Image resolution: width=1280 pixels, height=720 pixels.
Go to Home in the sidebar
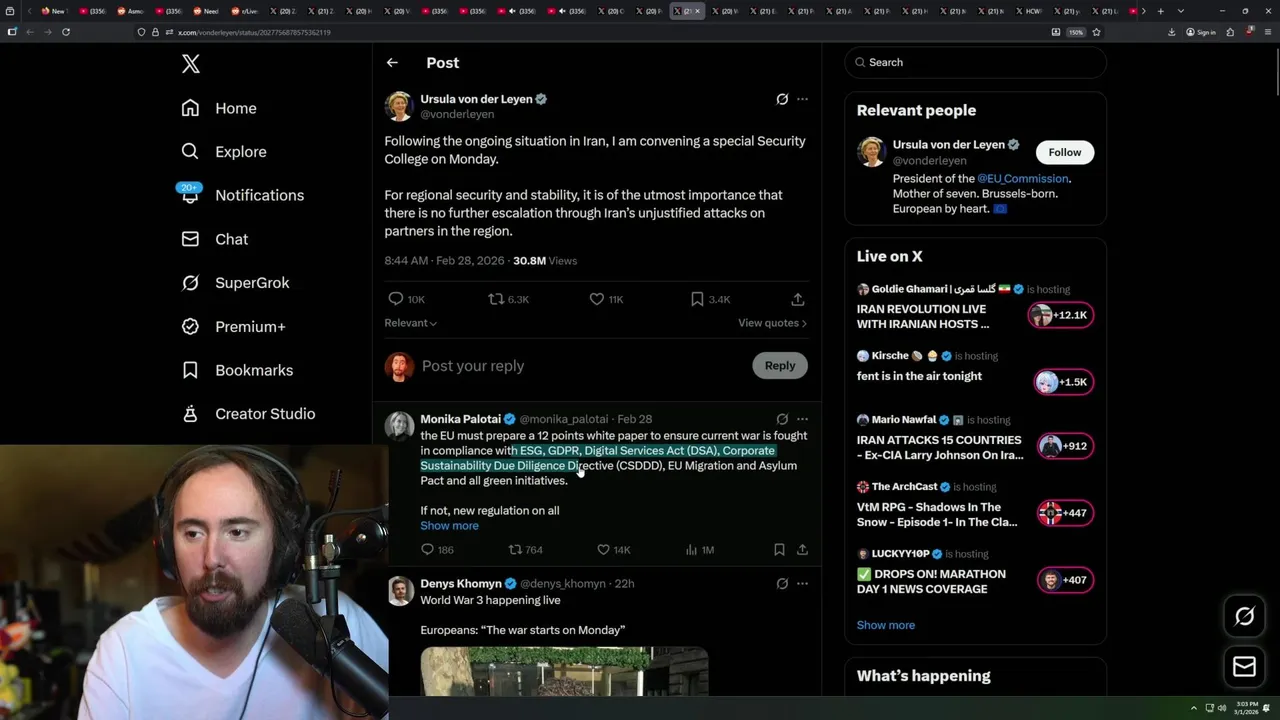tap(219, 108)
